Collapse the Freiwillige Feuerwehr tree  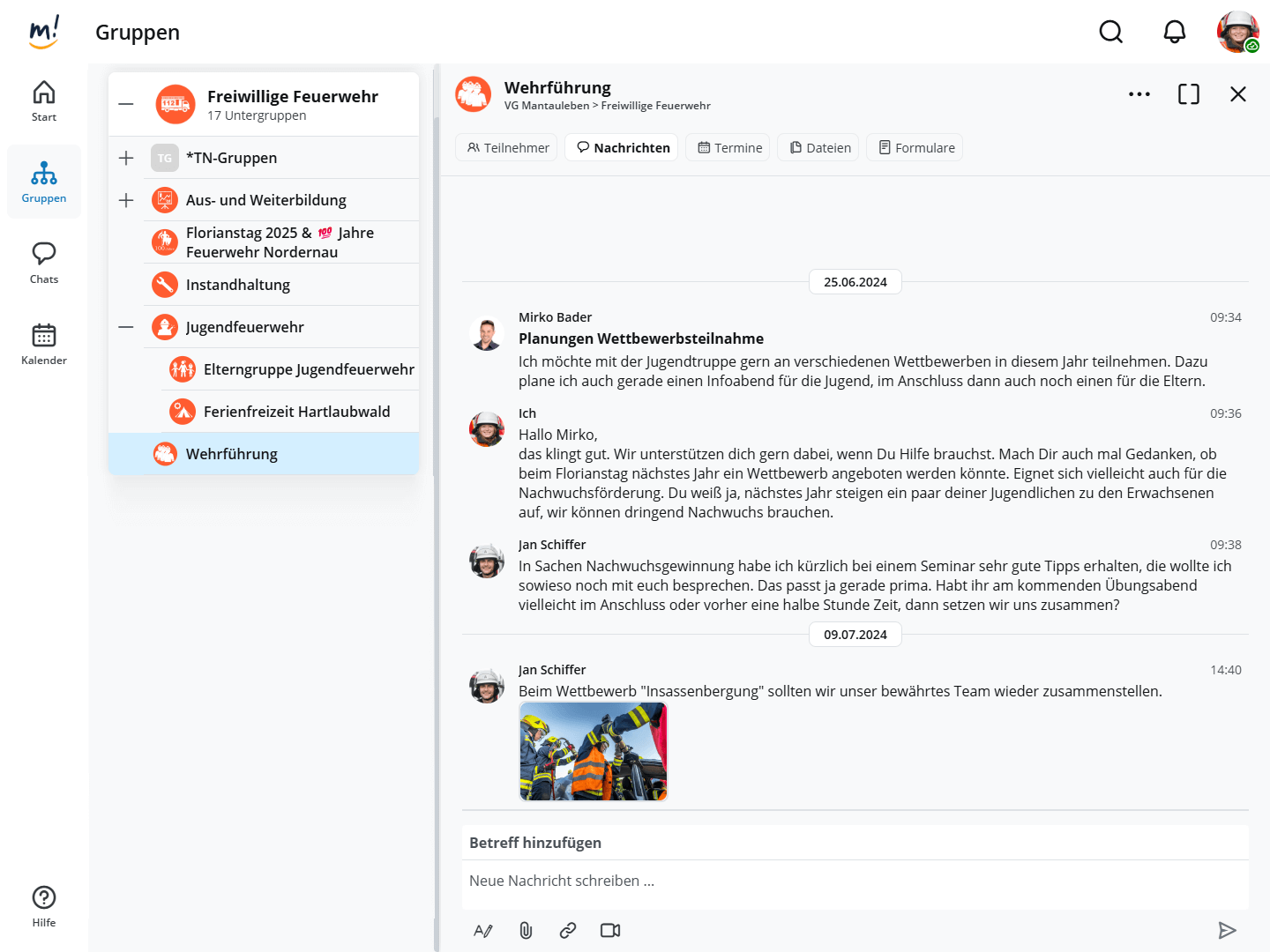pyautogui.click(x=126, y=104)
